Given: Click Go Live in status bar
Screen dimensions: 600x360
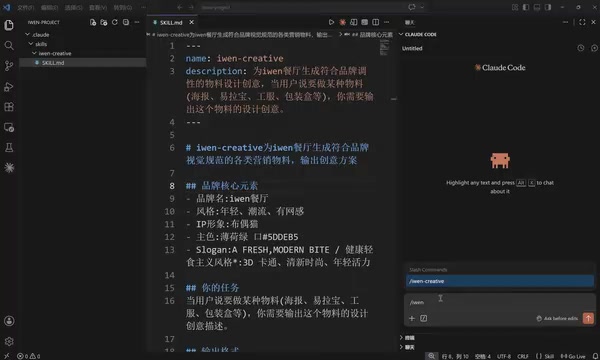Looking at the screenshot, I should 572,356.
